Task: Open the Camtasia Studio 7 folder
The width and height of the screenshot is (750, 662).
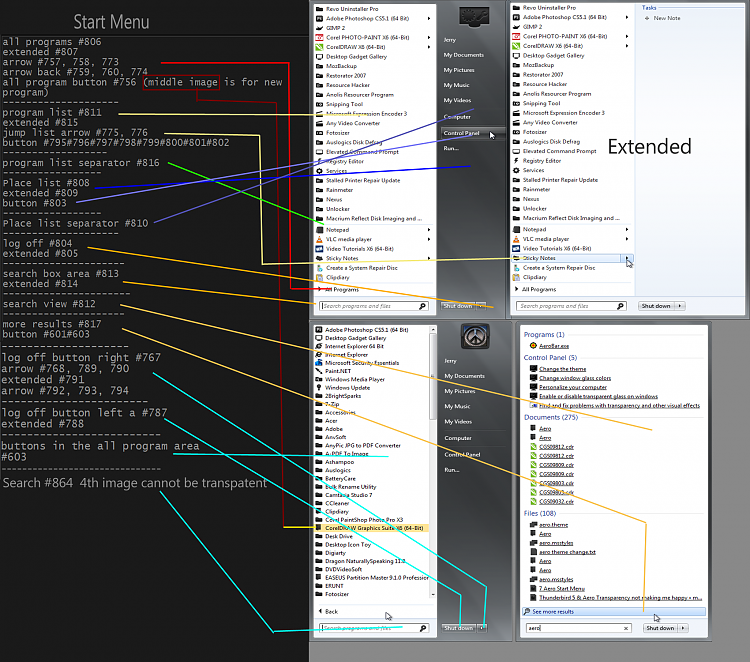Action: [343, 495]
